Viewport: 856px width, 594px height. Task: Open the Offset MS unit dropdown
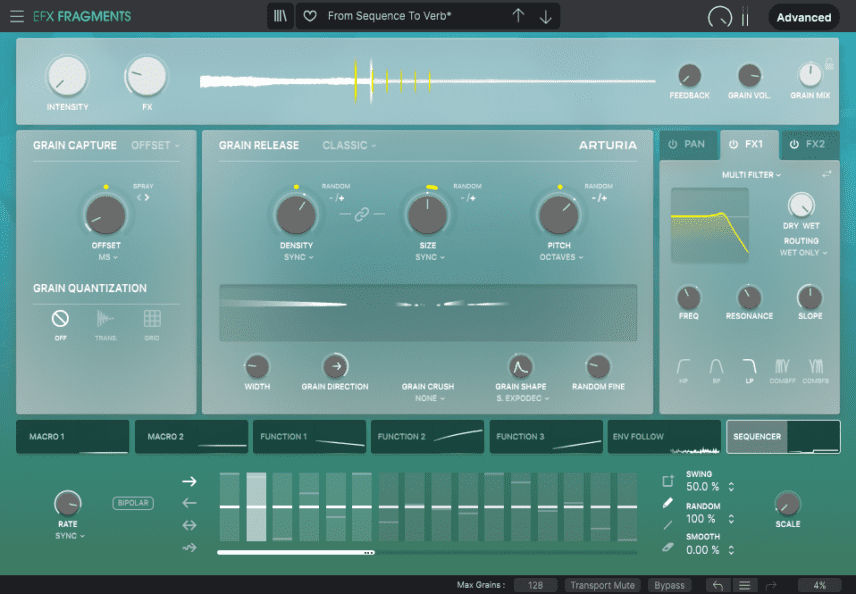(x=108, y=257)
